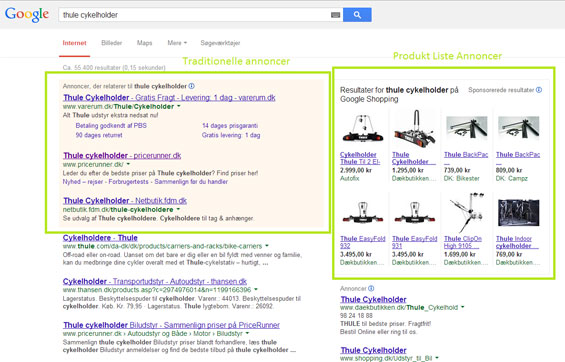Click the 'Autofix' seller text

349,178
